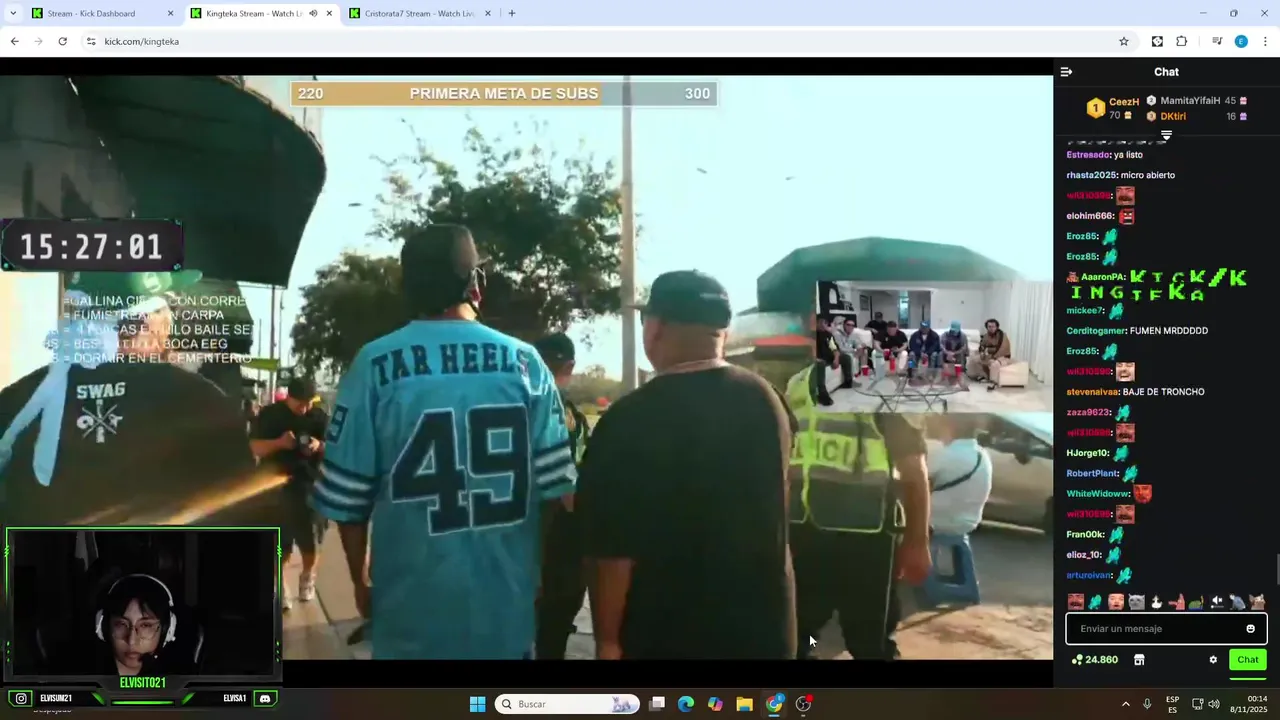
Task: Open a new browser tab
Action: pyautogui.click(x=512, y=13)
